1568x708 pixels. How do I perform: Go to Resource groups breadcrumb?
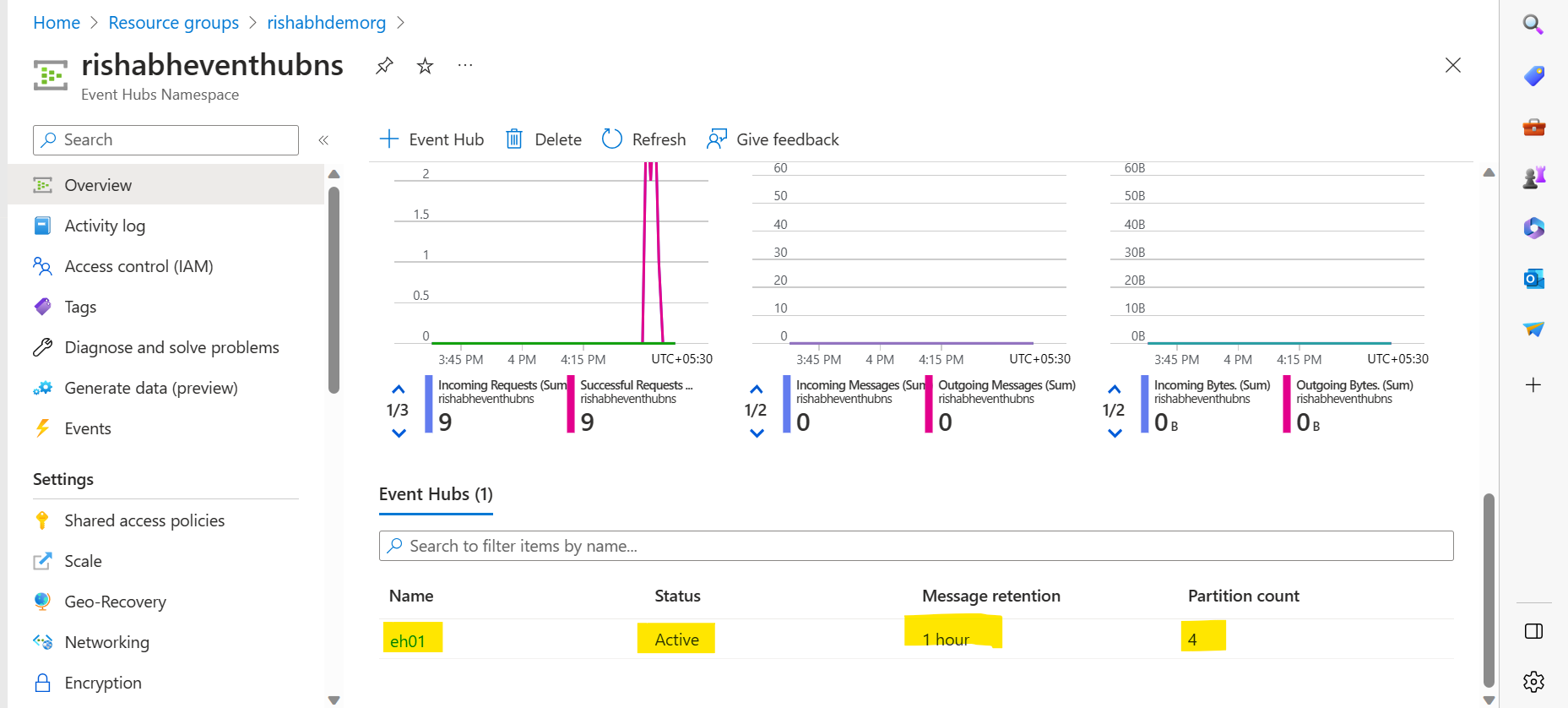174,23
